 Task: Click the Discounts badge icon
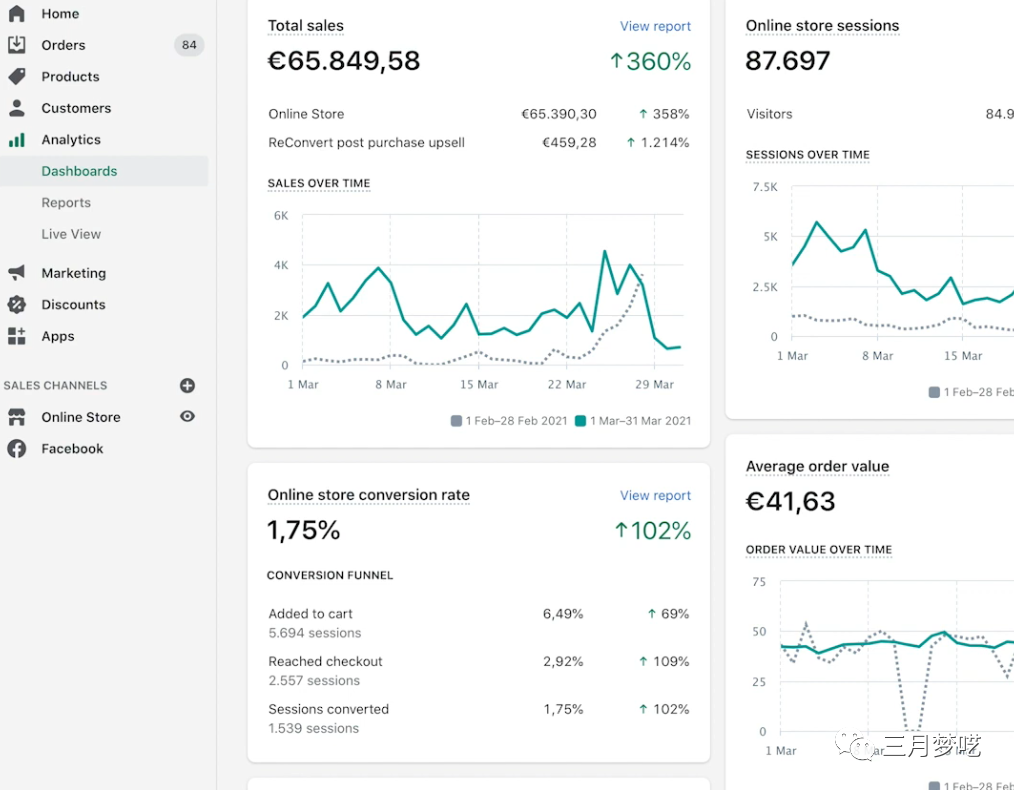point(17,305)
